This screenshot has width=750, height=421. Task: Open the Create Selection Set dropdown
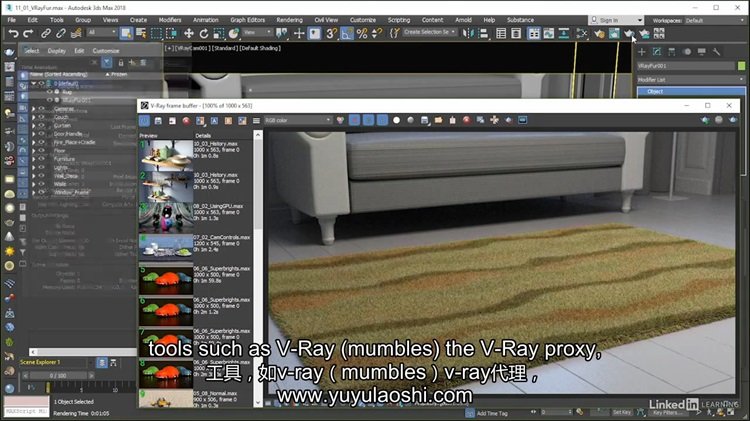coord(430,32)
